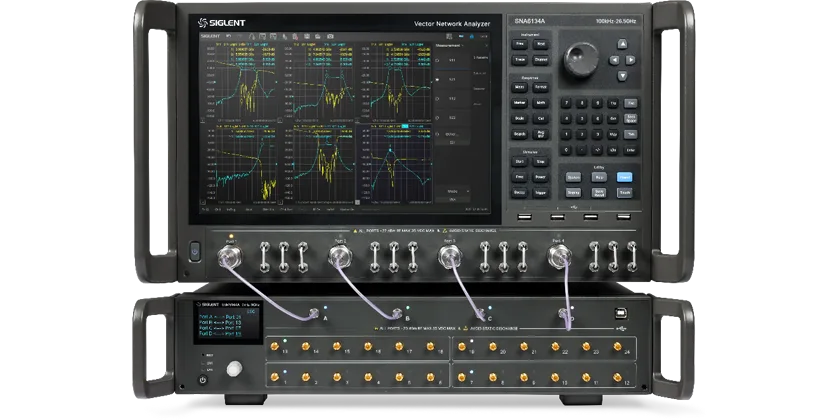Hit the down arrow key beside the knob

click(x=622, y=76)
